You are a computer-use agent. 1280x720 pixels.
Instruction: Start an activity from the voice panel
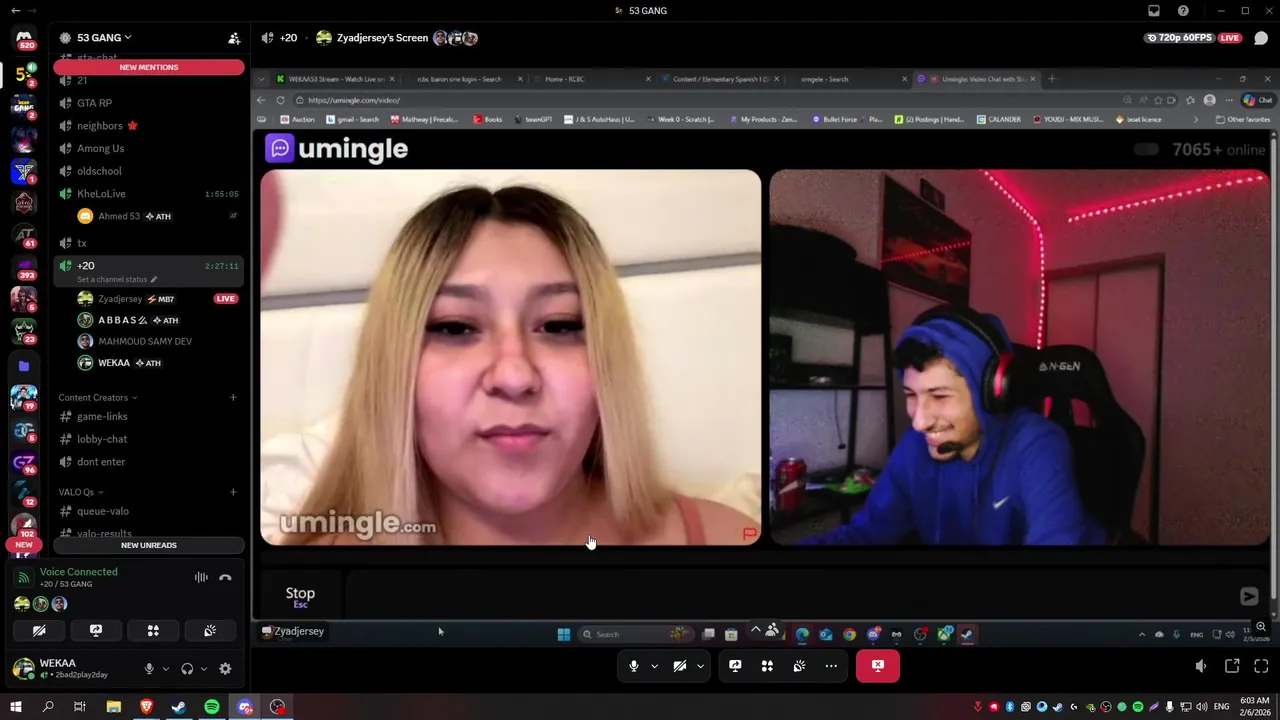tap(153, 631)
